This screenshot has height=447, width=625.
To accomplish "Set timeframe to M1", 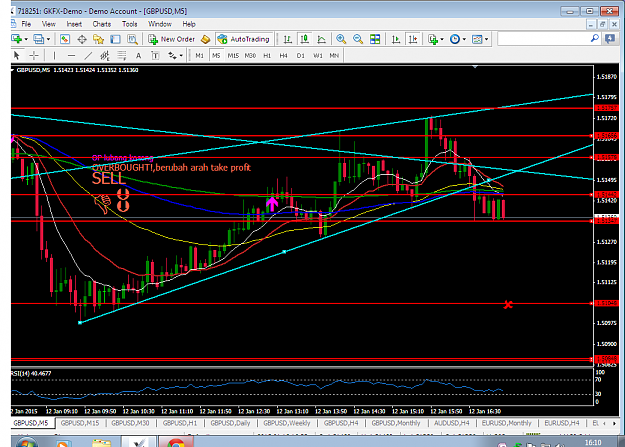I will click(x=200, y=55).
